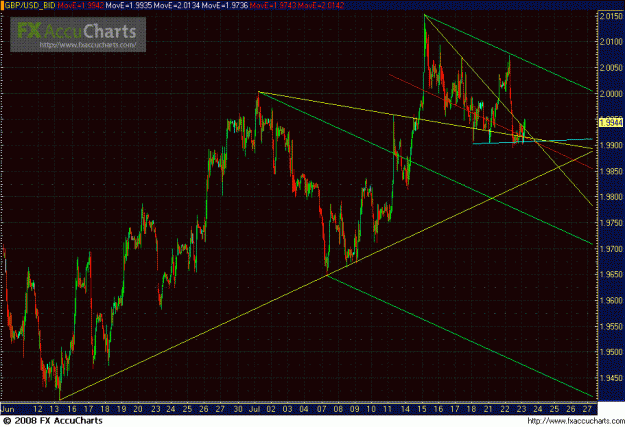Click the 2.0000 price axis label
The height and width of the screenshot is (427, 625).
tap(611, 94)
